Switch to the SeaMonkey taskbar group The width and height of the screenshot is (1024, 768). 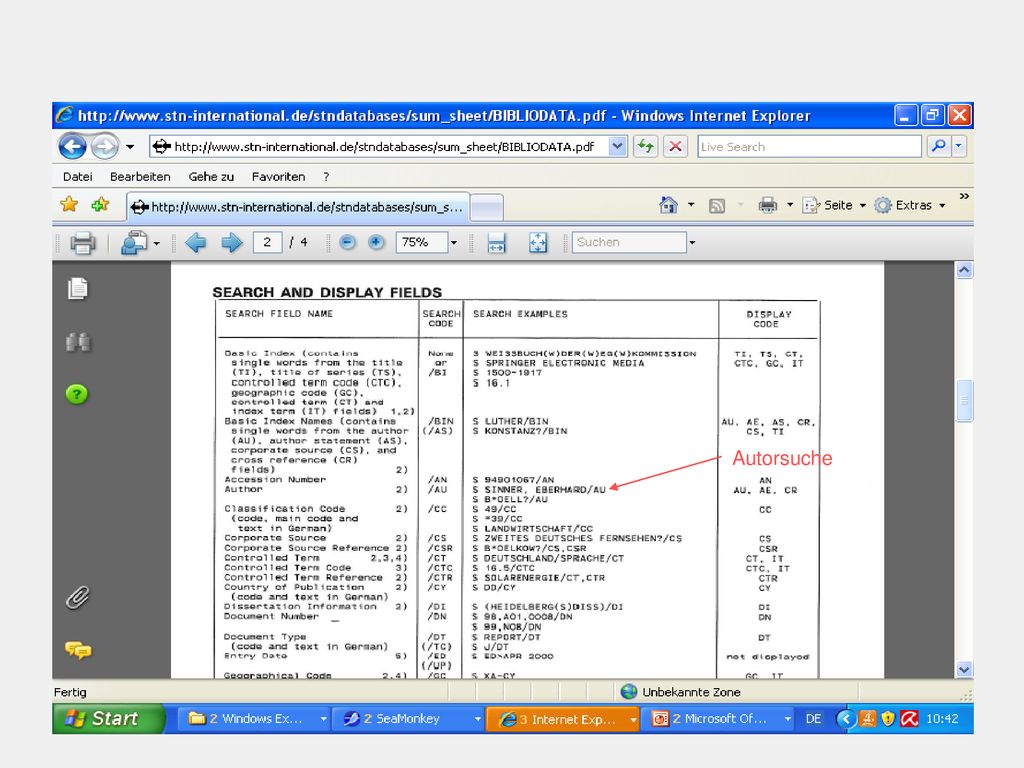coord(408,719)
